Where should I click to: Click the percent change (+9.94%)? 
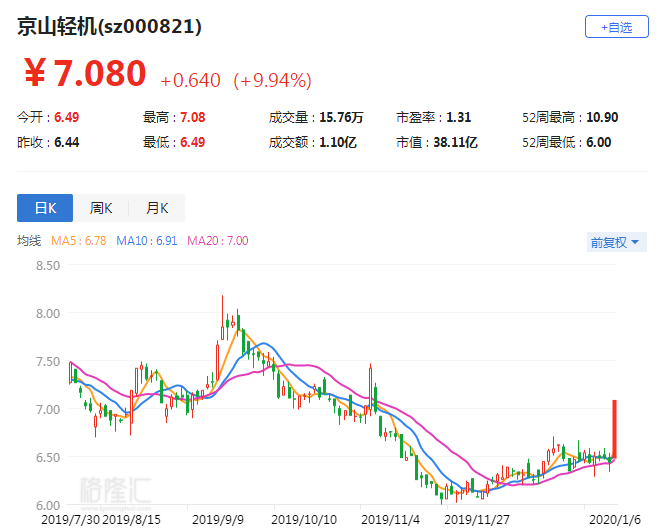[x=273, y=80]
